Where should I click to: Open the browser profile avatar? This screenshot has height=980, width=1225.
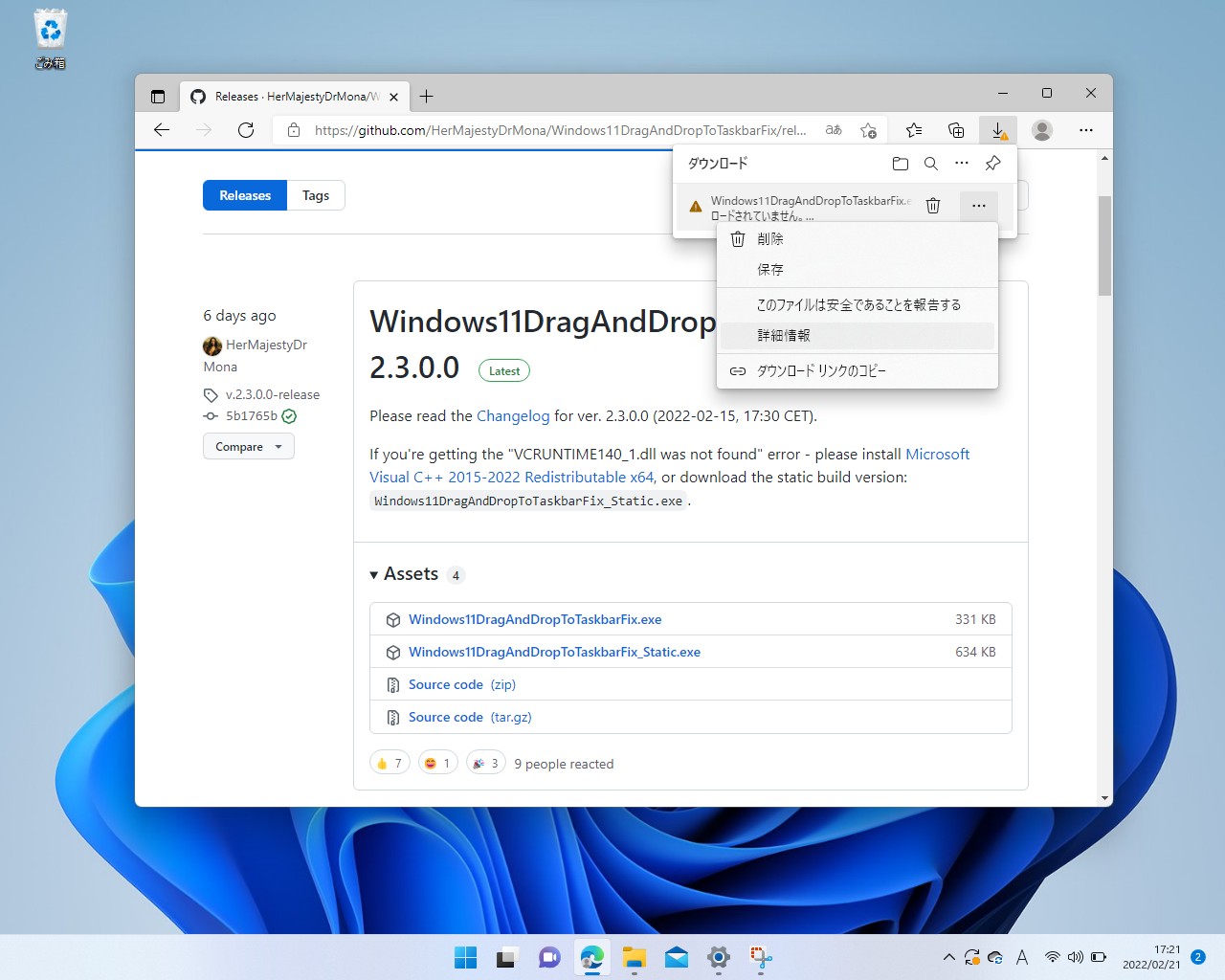click(1041, 130)
